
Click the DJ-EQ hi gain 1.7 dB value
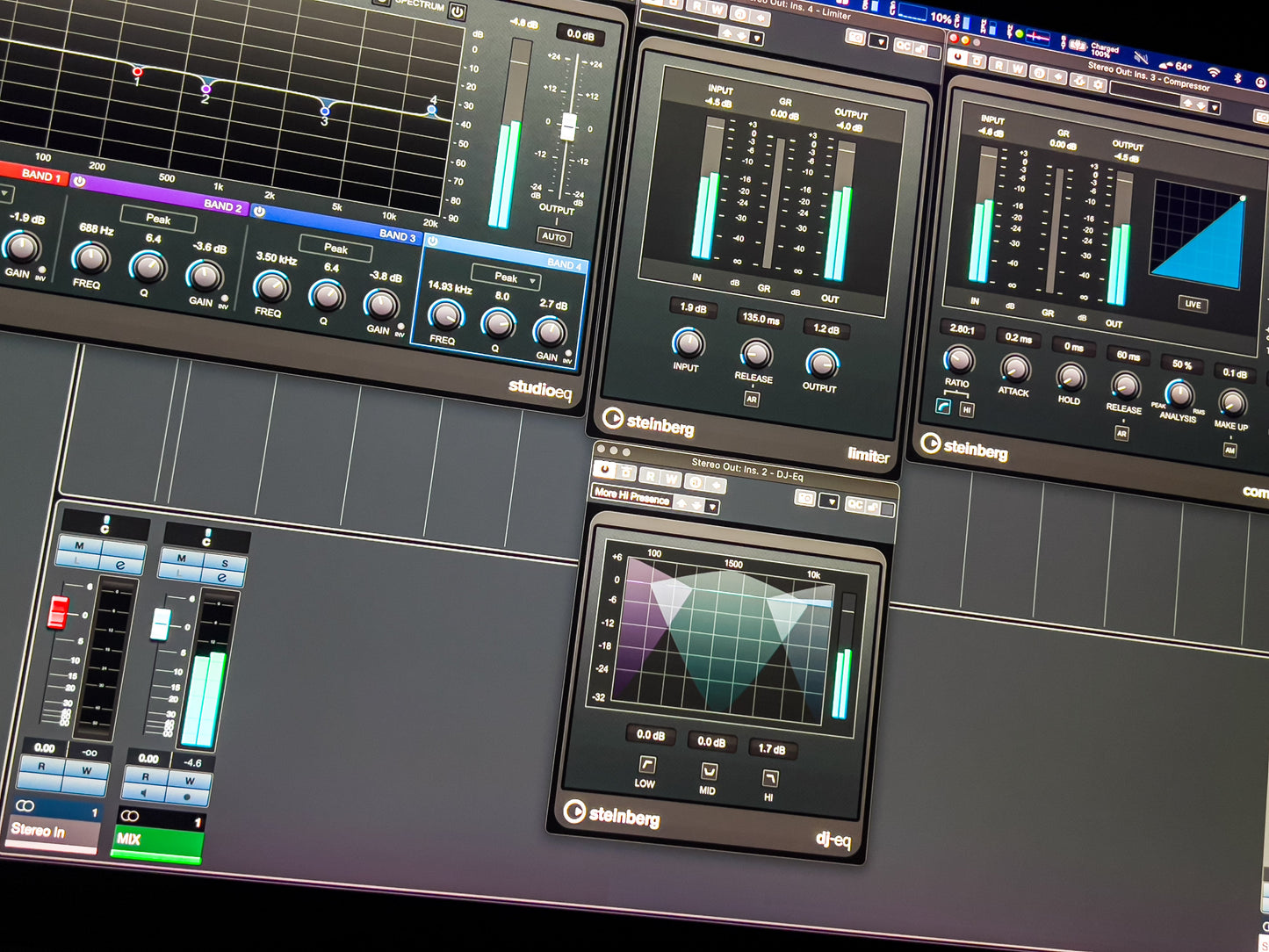(772, 749)
